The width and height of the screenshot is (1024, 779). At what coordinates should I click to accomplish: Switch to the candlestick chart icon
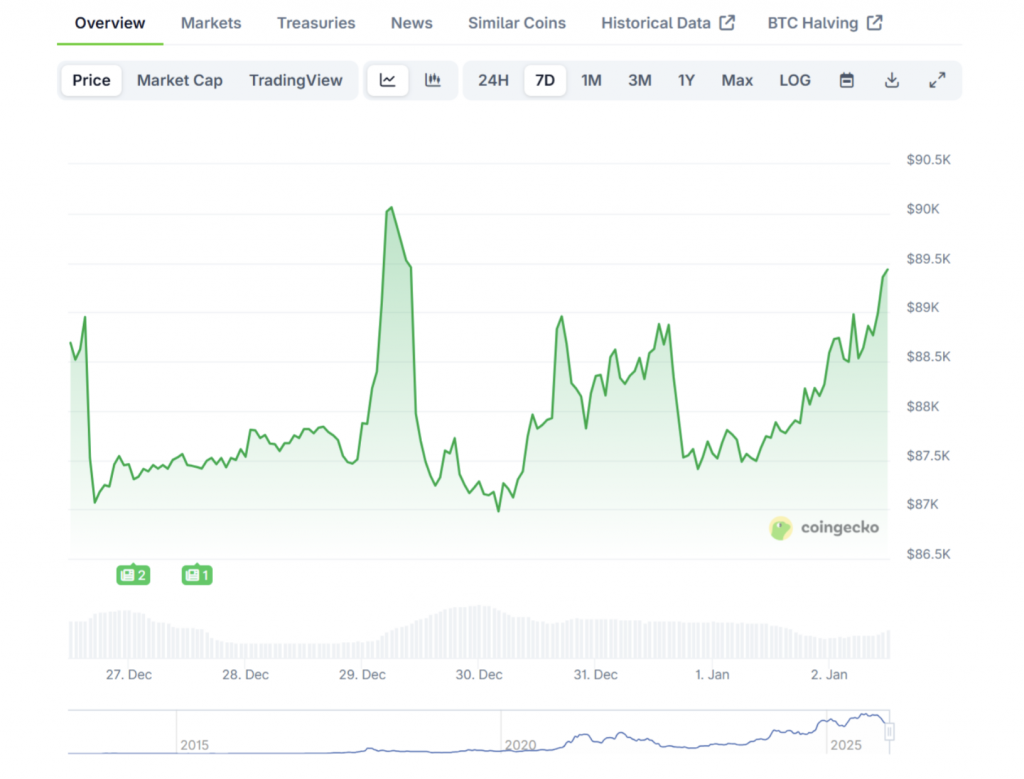[433, 80]
